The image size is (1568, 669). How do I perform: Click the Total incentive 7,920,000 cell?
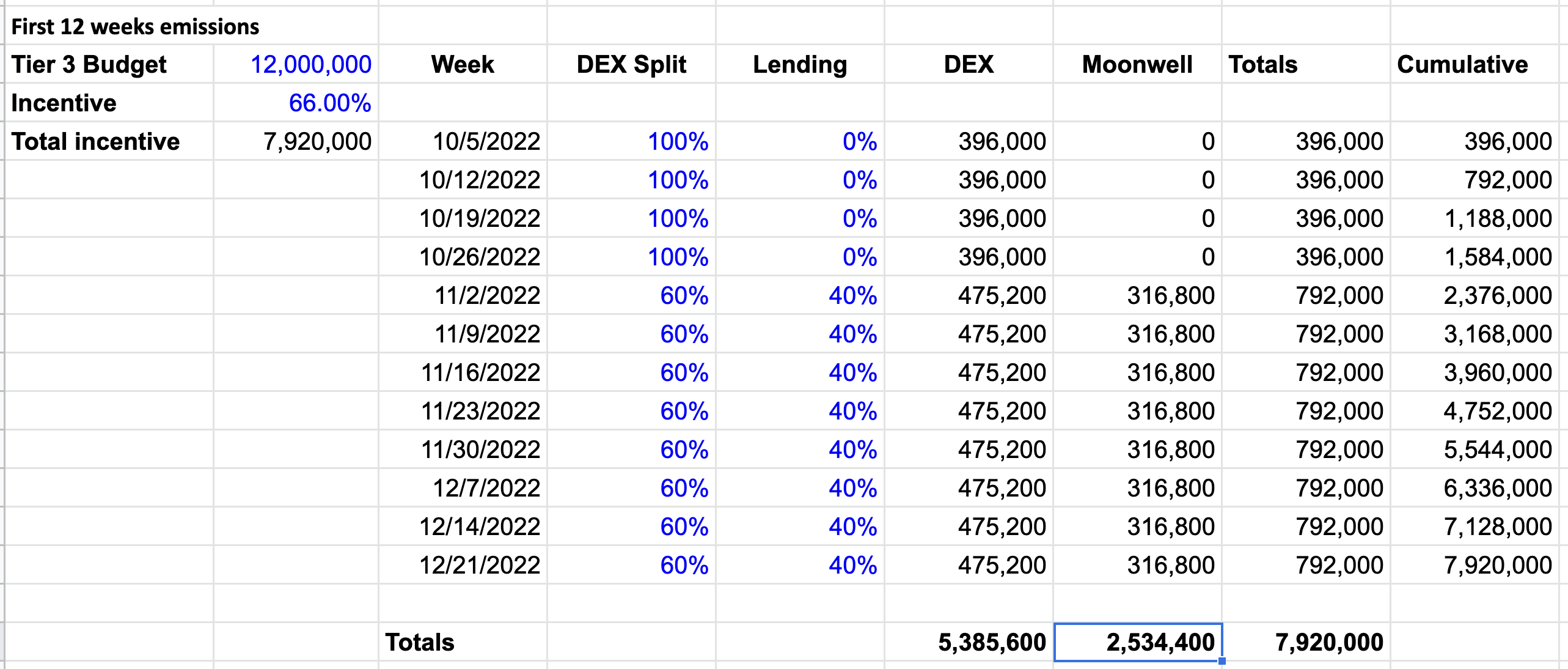317,141
